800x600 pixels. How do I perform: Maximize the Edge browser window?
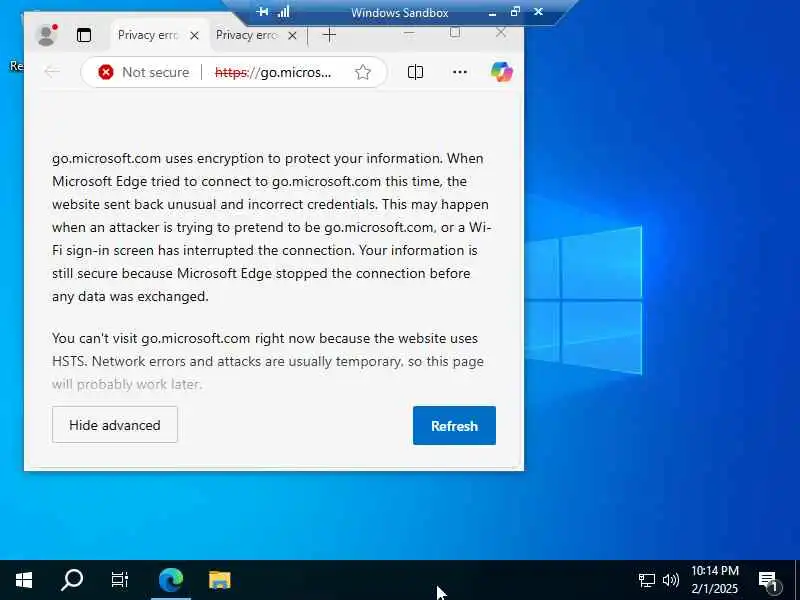click(455, 33)
